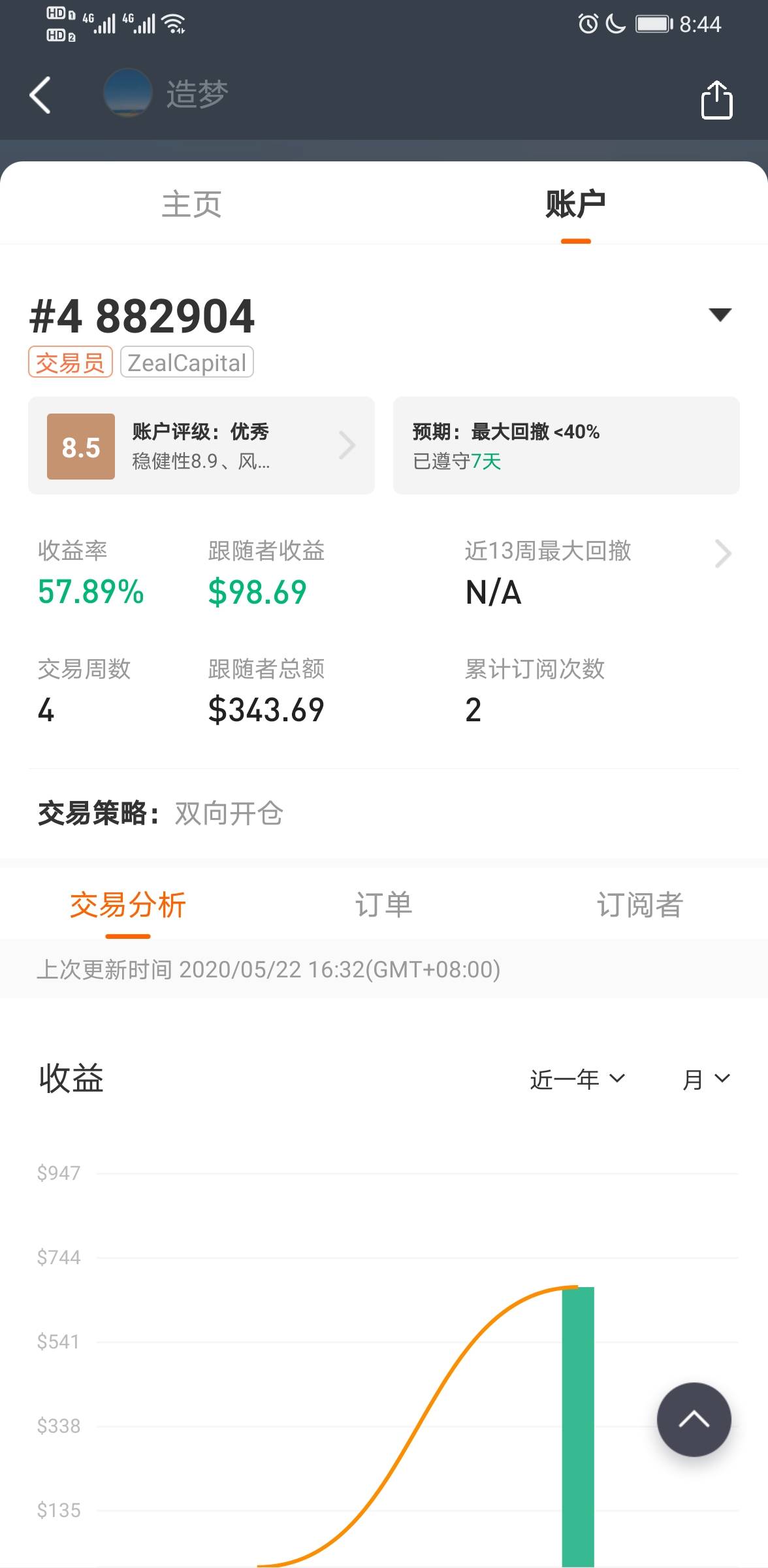Tap the back arrow icon
768x1568 pixels.
40,95
